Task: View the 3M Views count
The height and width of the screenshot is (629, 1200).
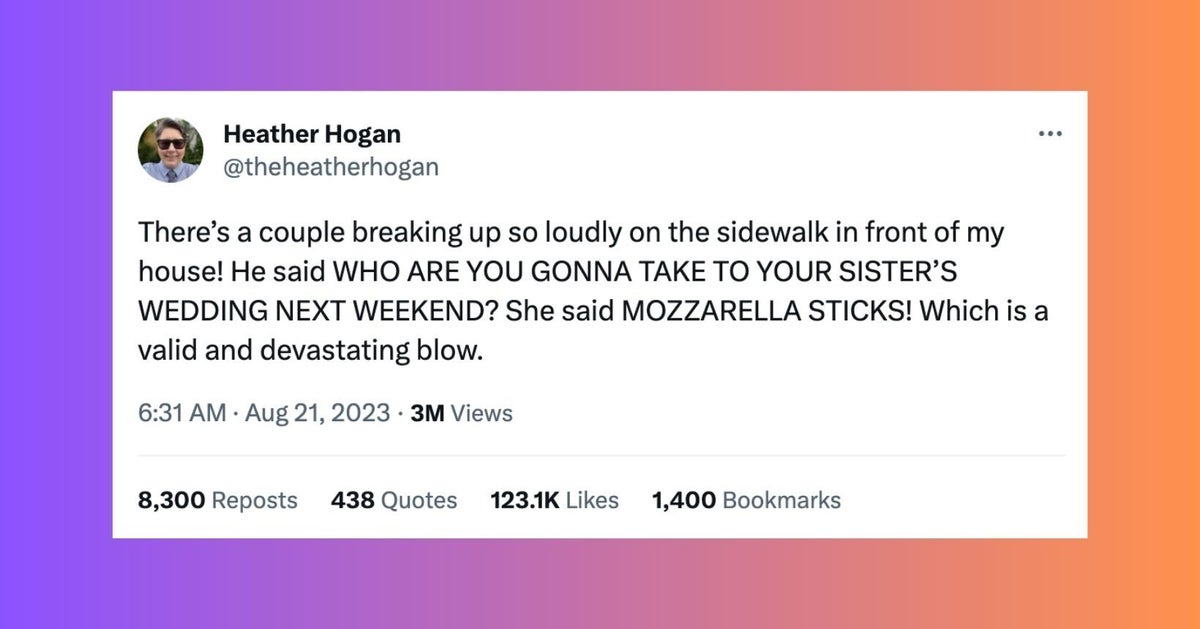Action: [461, 412]
